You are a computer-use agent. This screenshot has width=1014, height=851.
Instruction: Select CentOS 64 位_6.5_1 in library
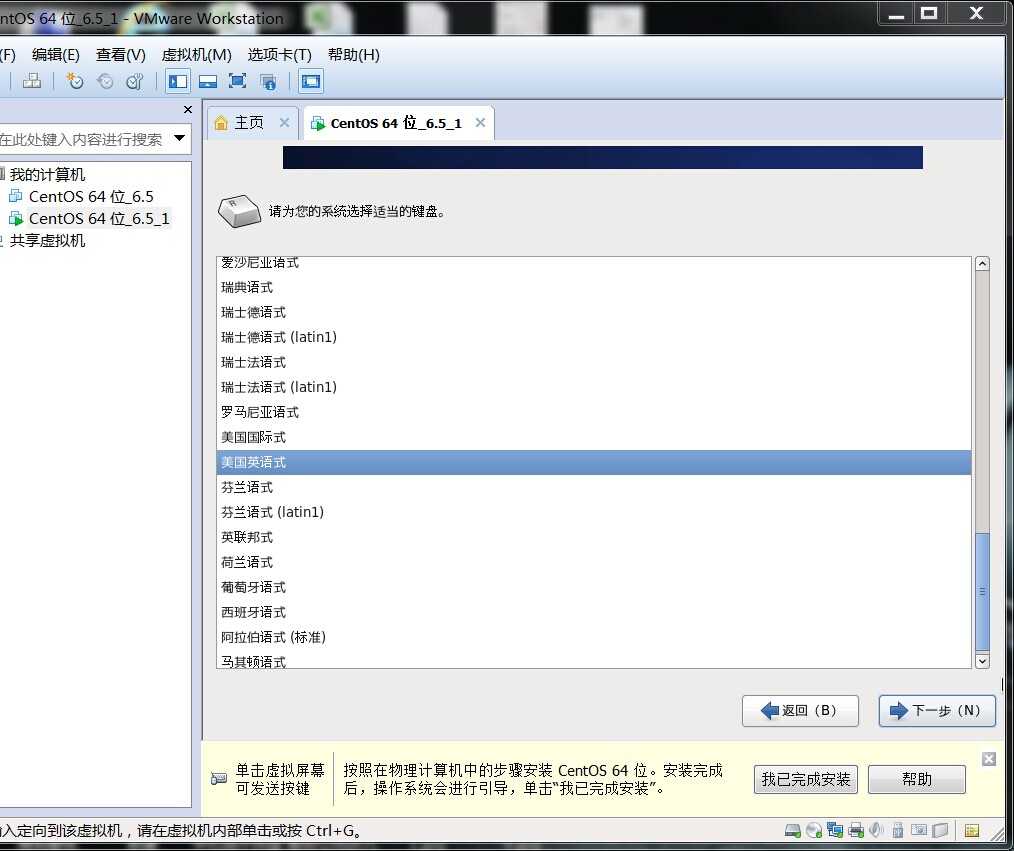98,219
